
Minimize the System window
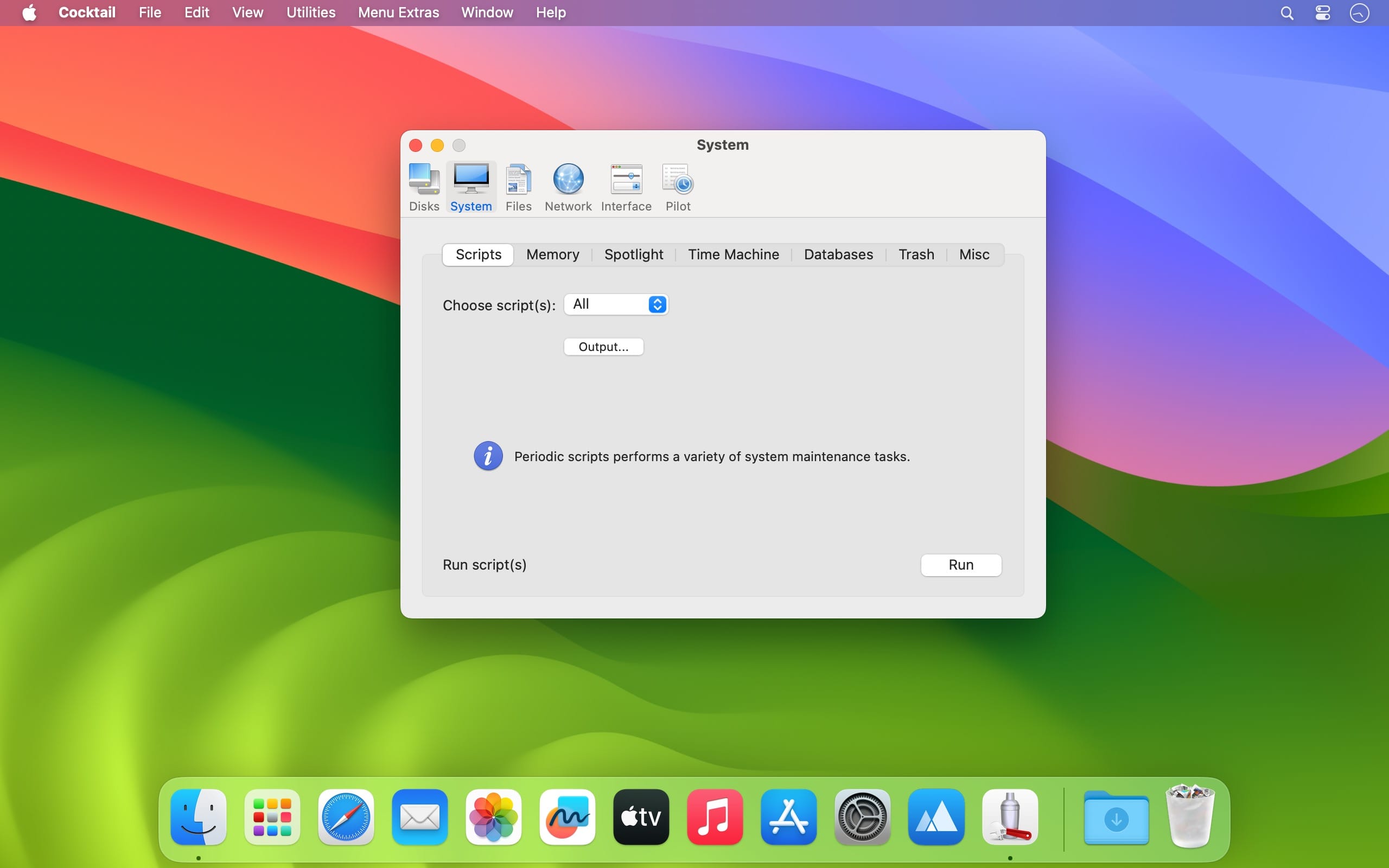[x=437, y=145]
